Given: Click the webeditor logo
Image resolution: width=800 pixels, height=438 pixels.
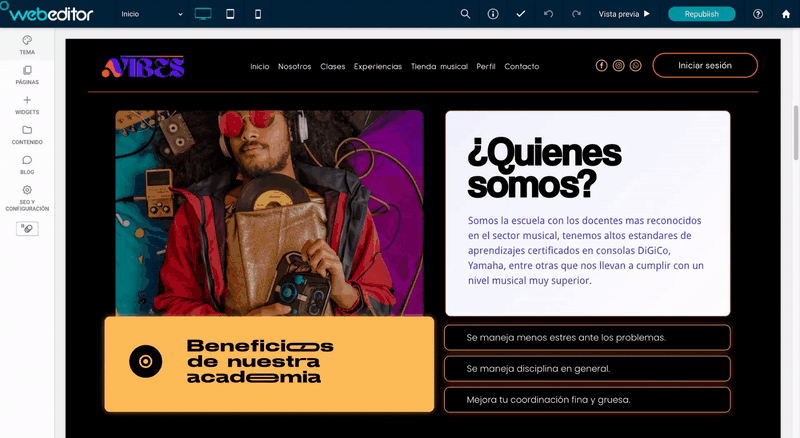Looking at the screenshot, I should (47, 13).
